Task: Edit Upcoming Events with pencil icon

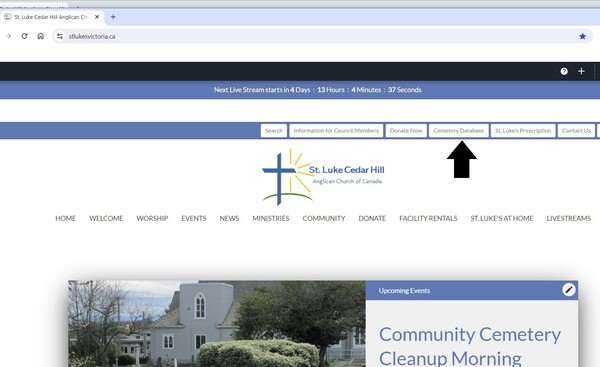Action: point(569,290)
